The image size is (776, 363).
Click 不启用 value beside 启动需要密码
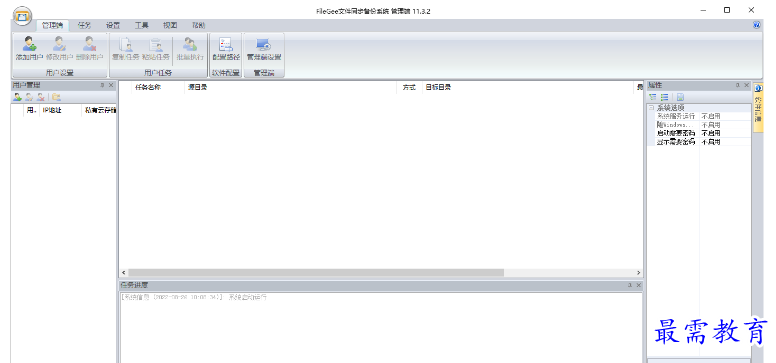[711, 133]
